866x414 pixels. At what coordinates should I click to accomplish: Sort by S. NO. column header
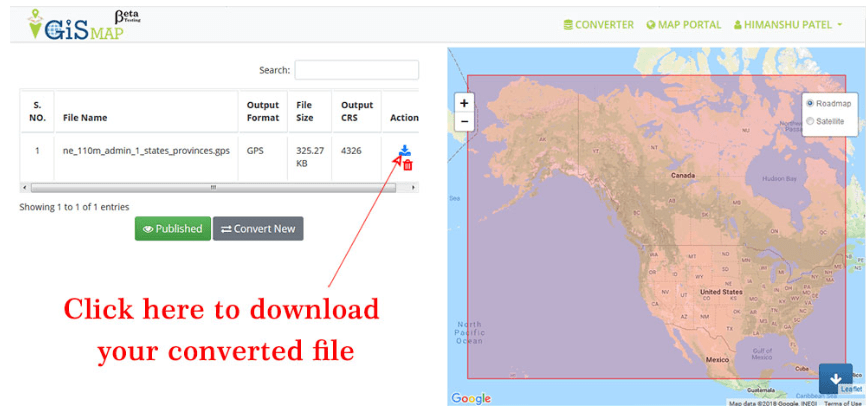(38, 112)
